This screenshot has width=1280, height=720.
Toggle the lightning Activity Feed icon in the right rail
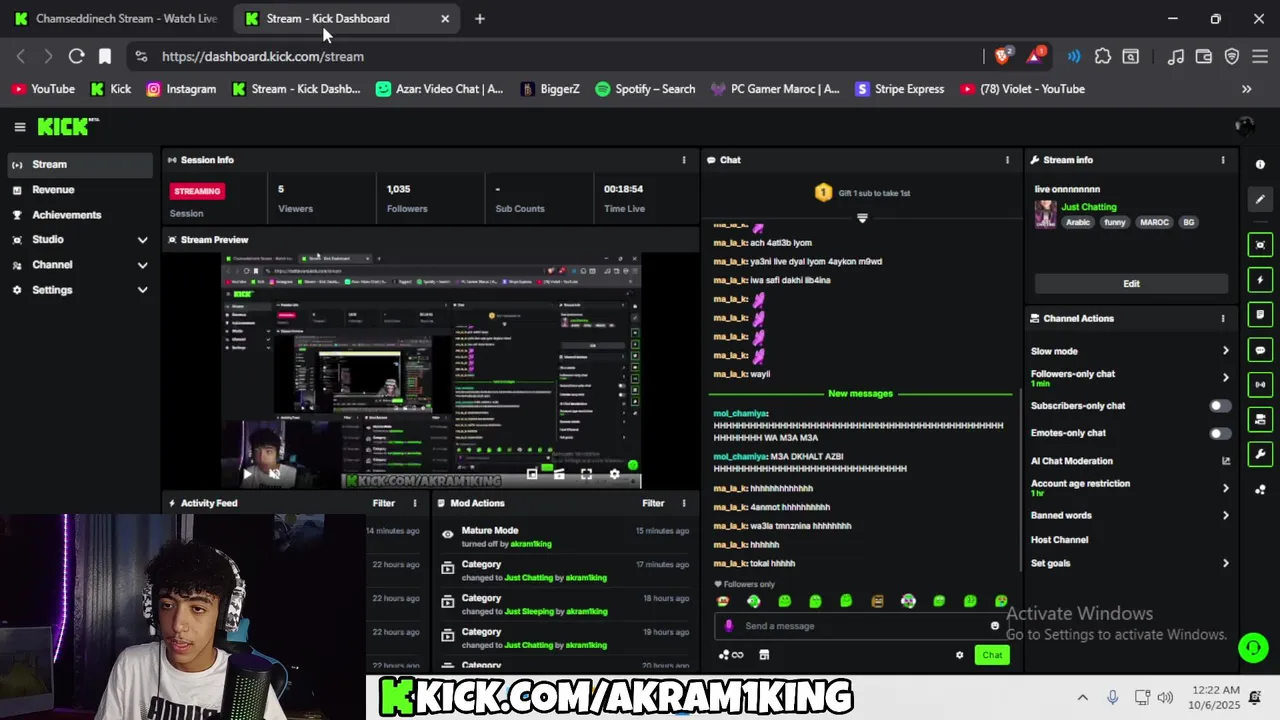[1260, 280]
